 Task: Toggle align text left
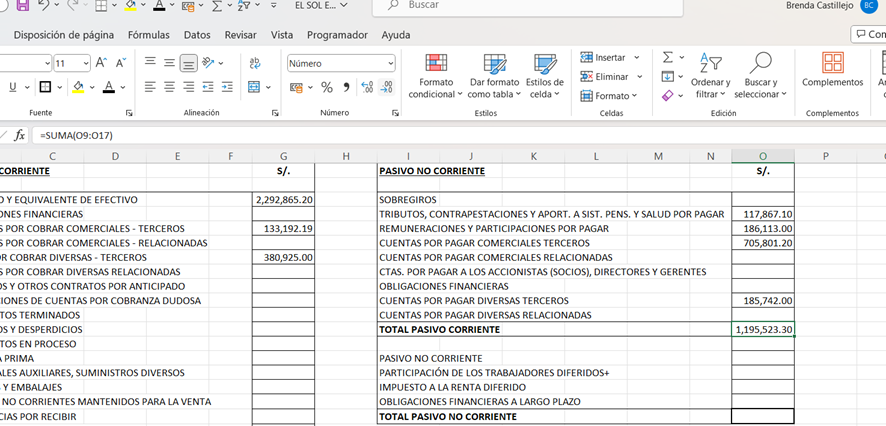pyautogui.click(x=150, y=87)
